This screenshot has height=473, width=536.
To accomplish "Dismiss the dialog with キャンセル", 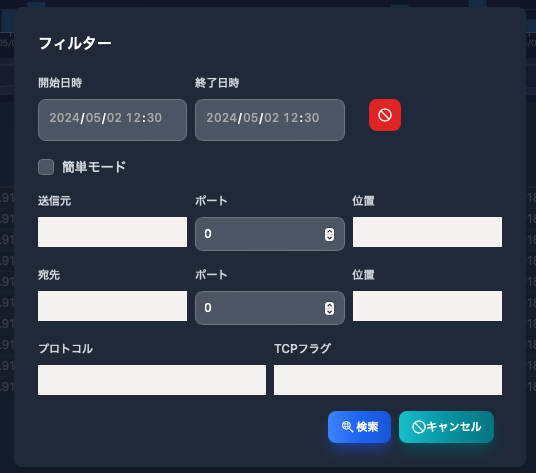I will click(446, 427).
